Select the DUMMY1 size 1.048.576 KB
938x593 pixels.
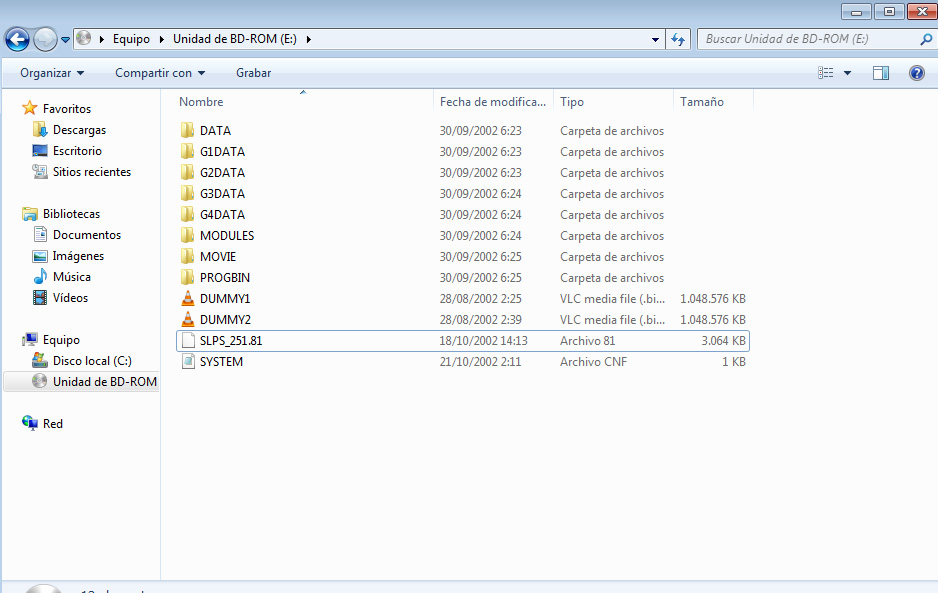point(713,299)
